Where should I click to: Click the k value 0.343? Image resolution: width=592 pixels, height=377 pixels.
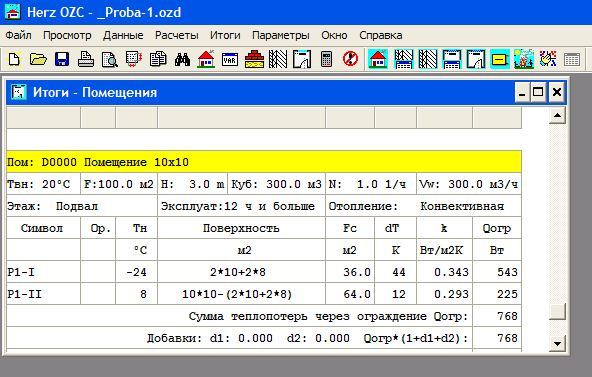pos(451,272)
